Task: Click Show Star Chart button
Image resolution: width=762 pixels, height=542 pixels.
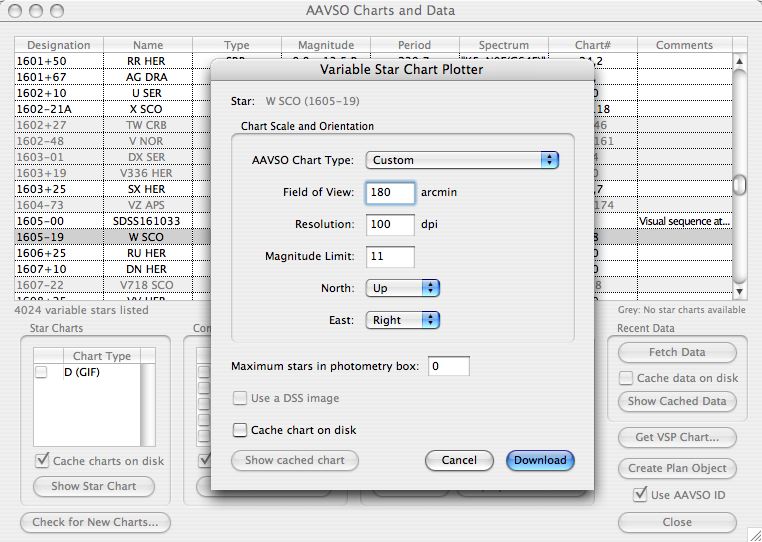Action: tap(94, 486)
